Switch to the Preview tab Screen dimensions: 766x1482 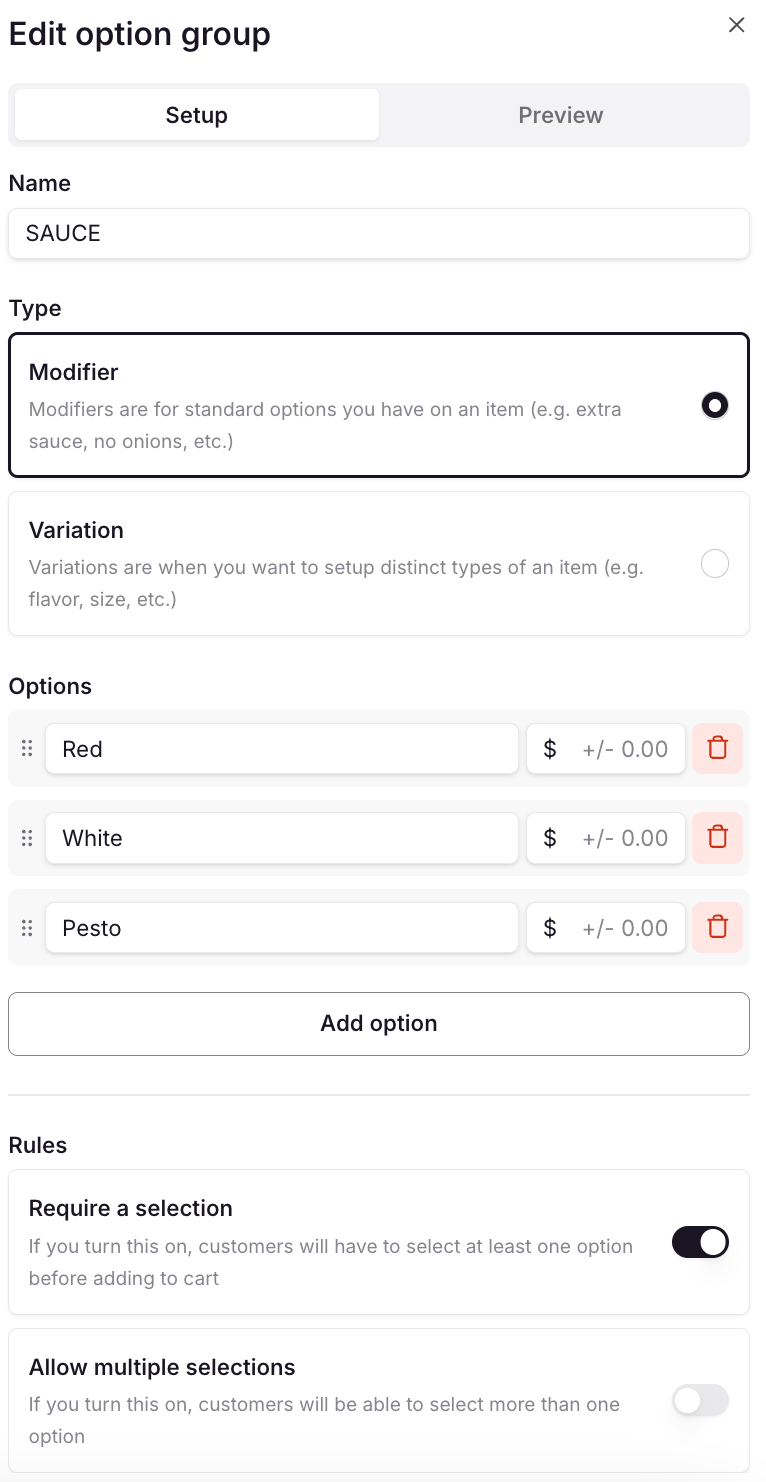click(561, 115)
